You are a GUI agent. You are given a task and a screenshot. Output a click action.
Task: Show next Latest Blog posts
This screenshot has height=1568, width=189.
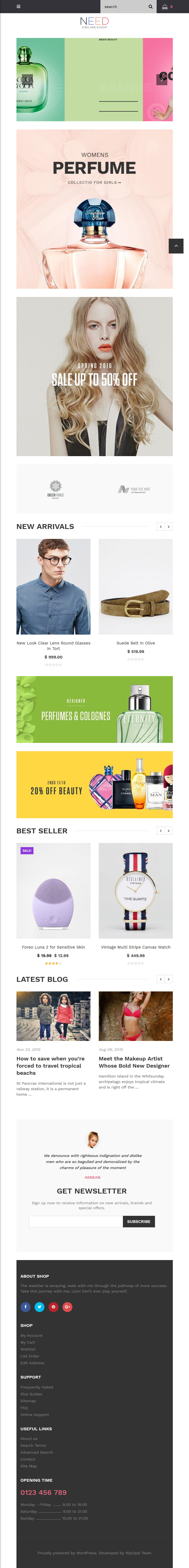[169, 979]
